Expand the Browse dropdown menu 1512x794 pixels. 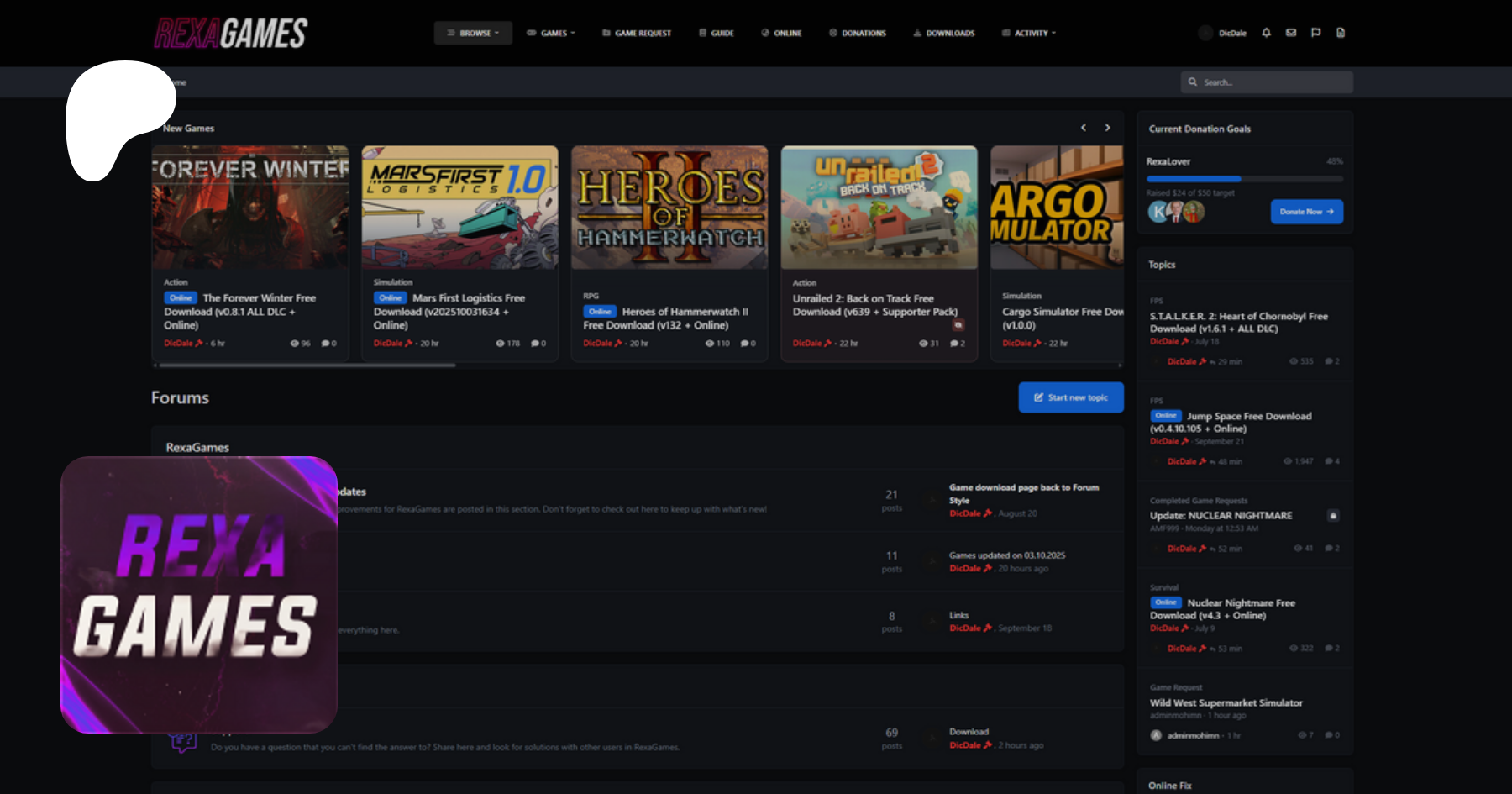point(473,33)
